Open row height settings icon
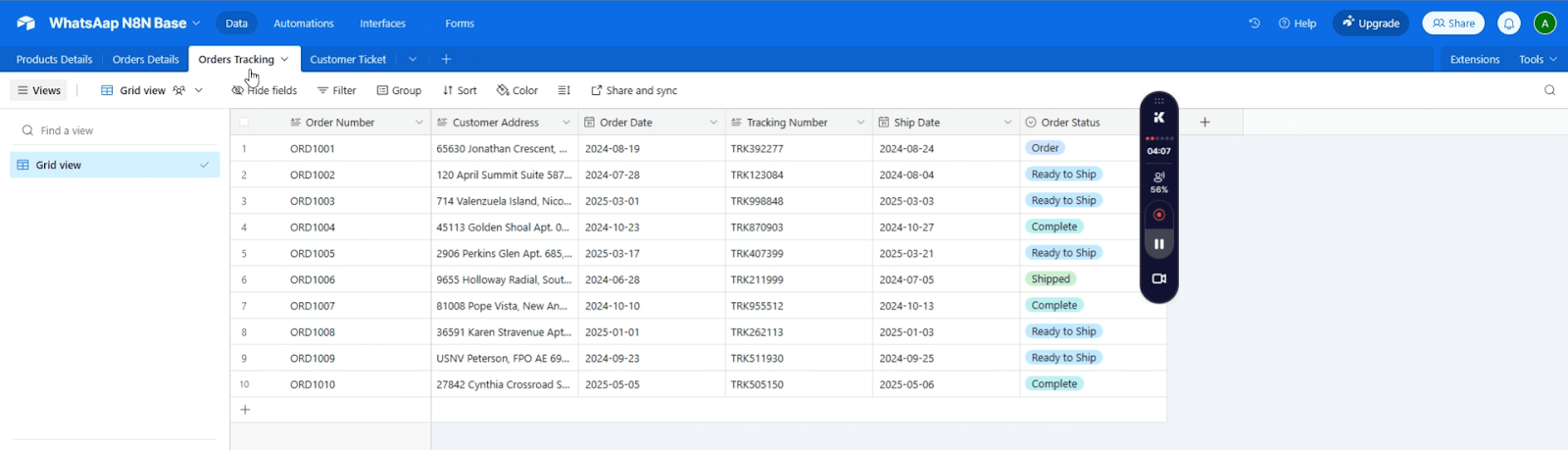The image size is (1568, 450). [x=564, y=90]
